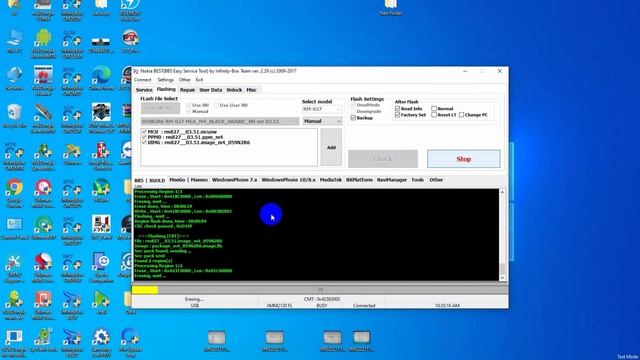Open the Other menu in menu bar

pos(184,80)
